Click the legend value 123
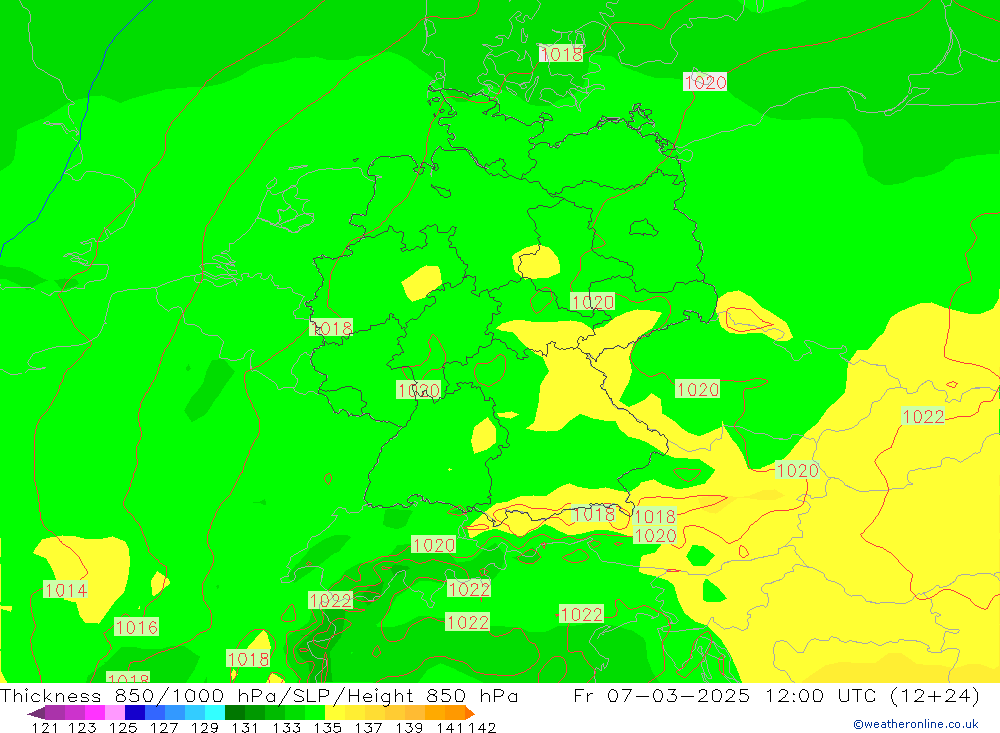1000x733 pixels. [83, 727]
